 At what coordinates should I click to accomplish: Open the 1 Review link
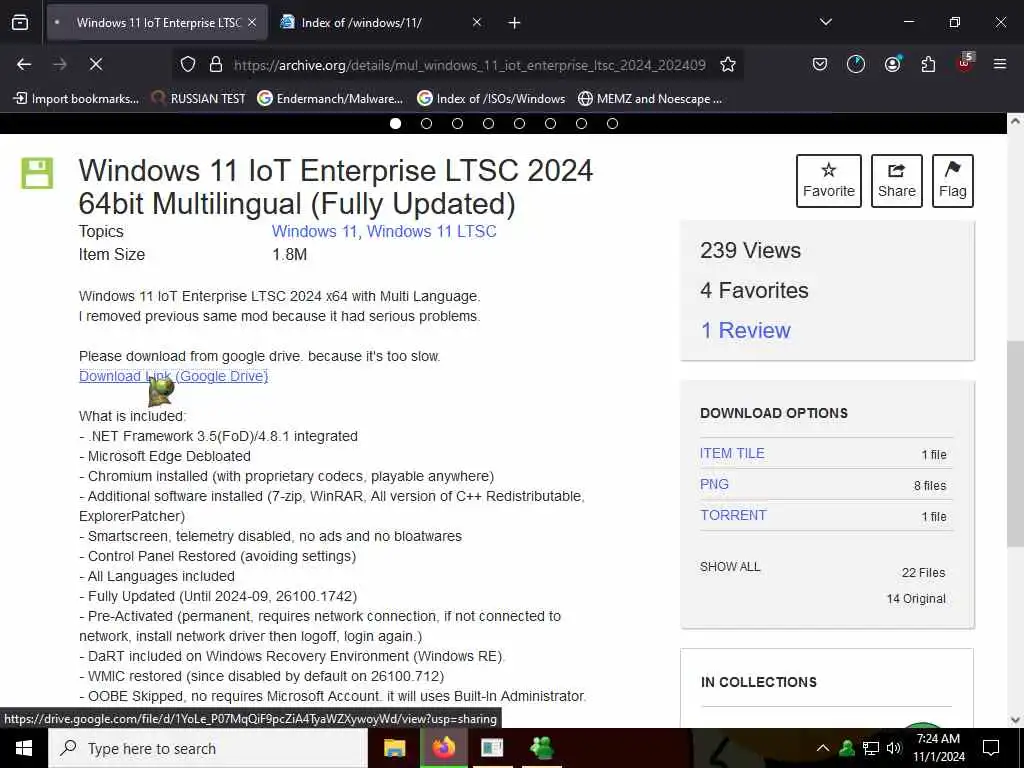click(x=745, y=330)
